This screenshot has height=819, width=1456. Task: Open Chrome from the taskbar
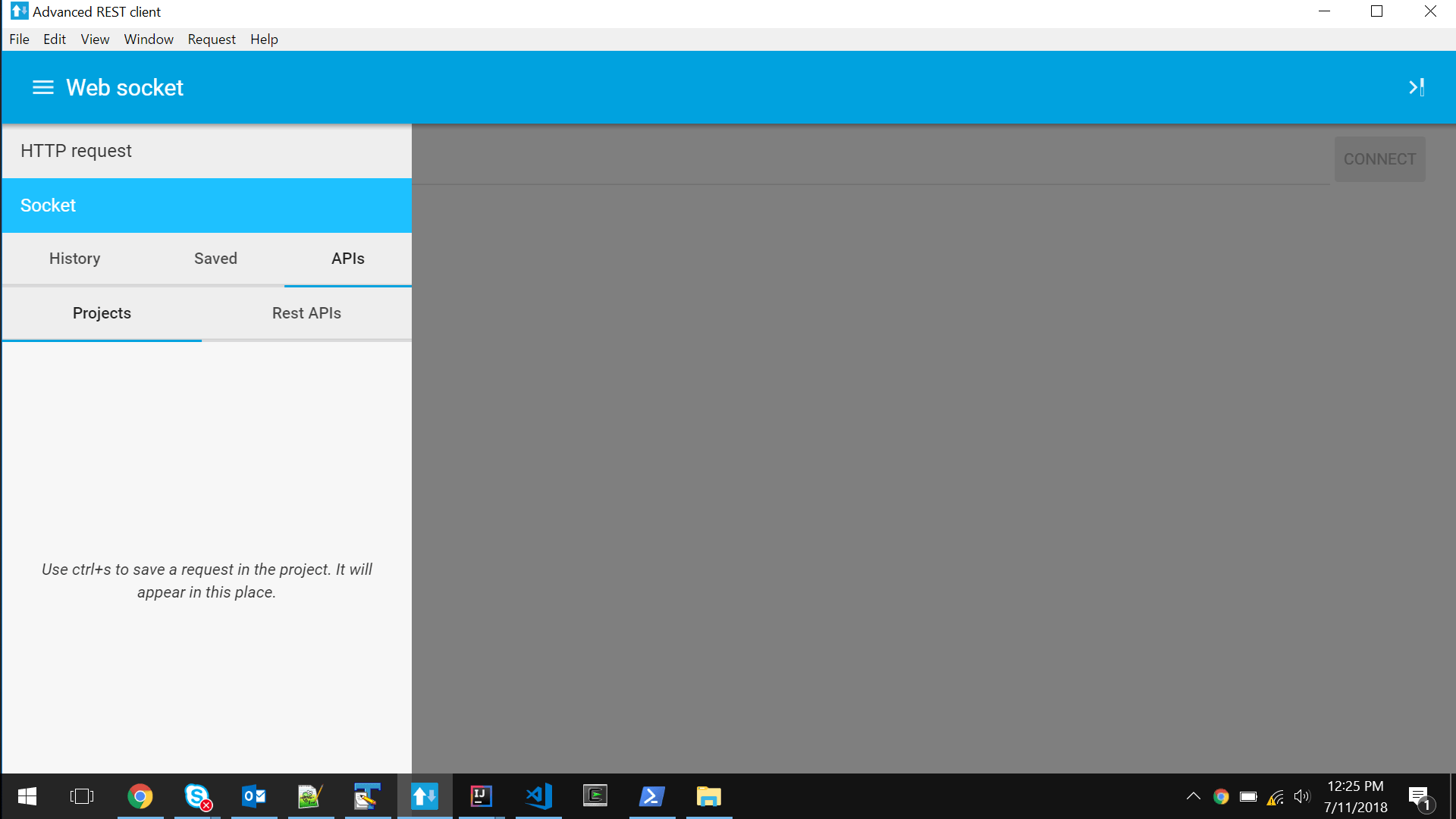[140, 796]
